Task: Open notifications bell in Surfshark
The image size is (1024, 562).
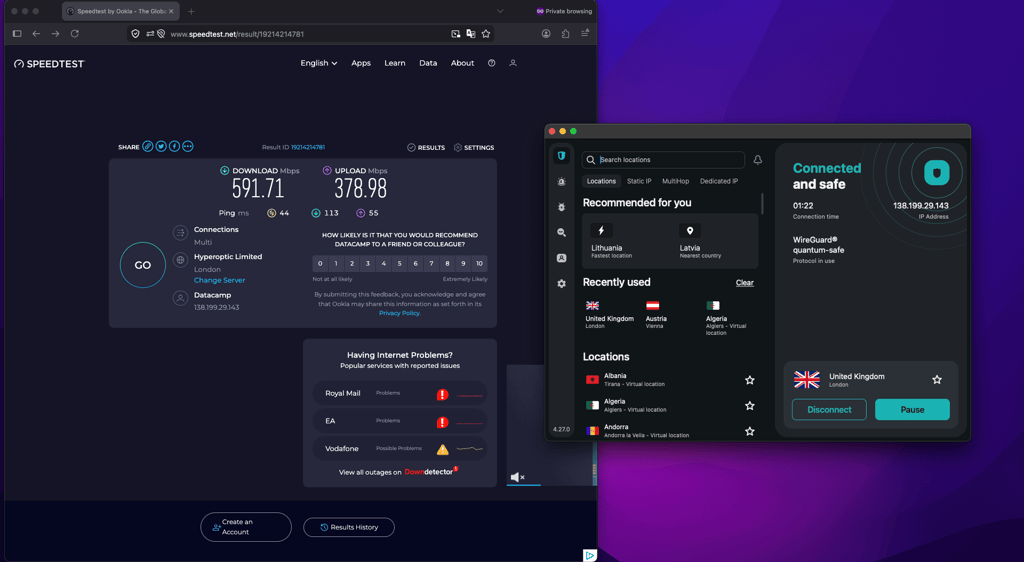Action: (x=758, y=160)
